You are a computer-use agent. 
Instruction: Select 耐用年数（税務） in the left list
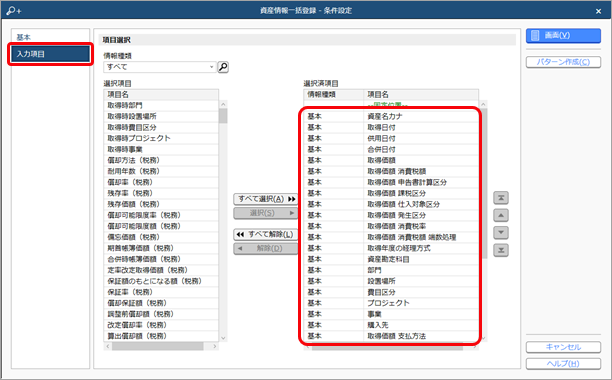[x=161, y=171]
